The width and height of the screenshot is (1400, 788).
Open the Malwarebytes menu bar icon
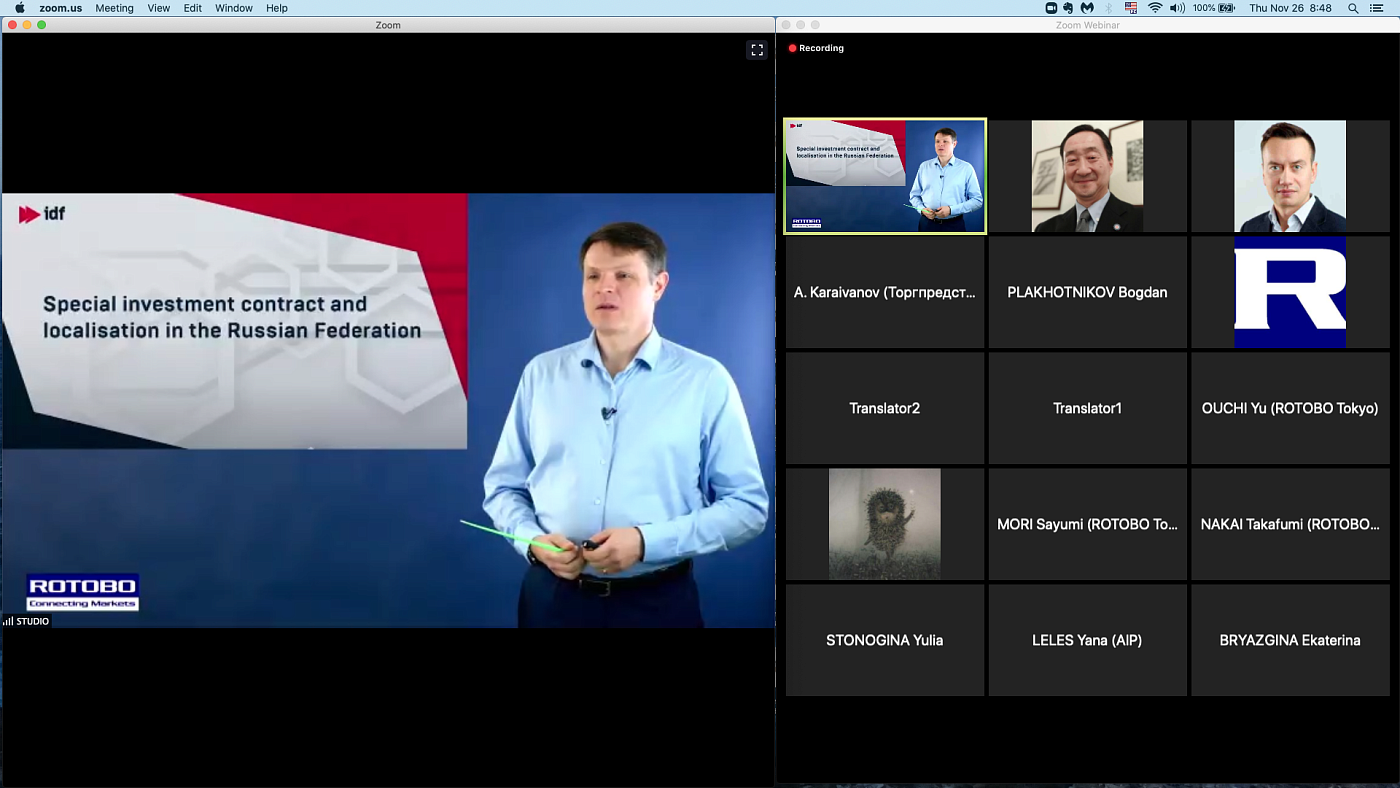coord(1088,8)
